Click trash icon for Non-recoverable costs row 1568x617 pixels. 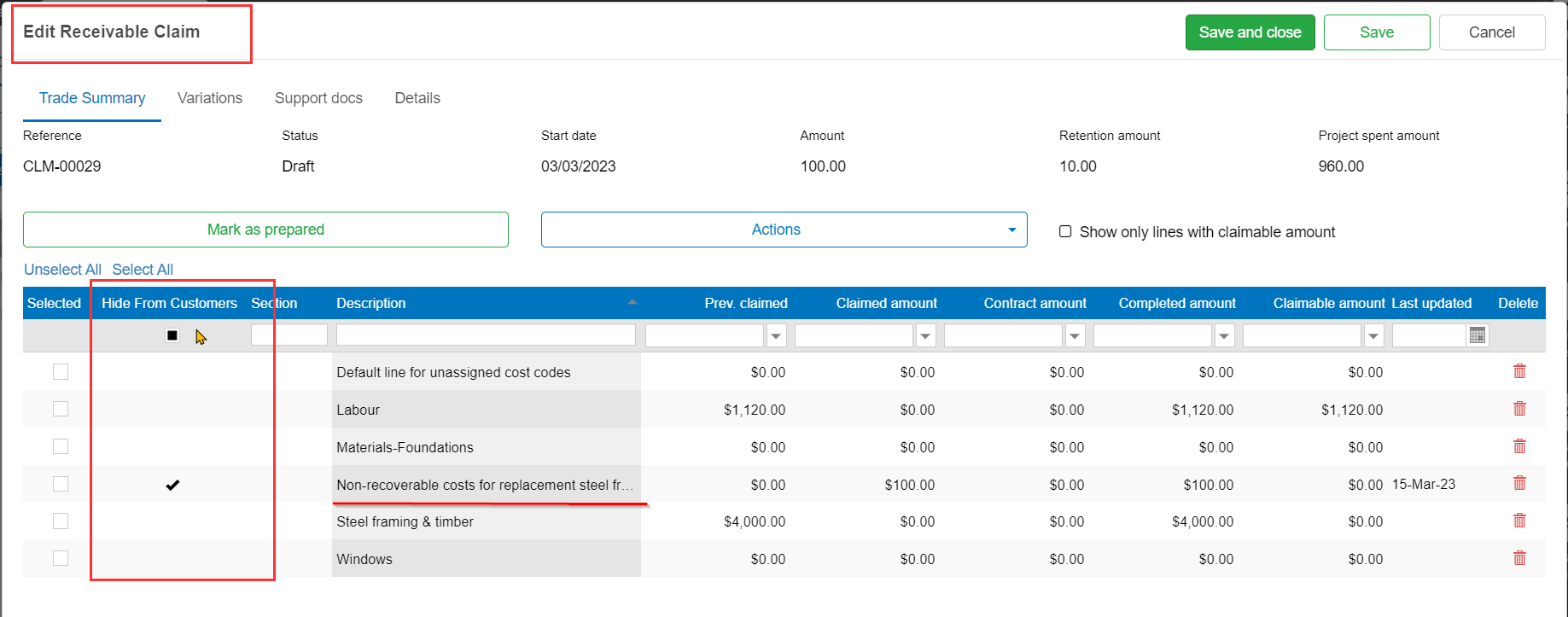pyautogui.click(x=1519, y=483)
